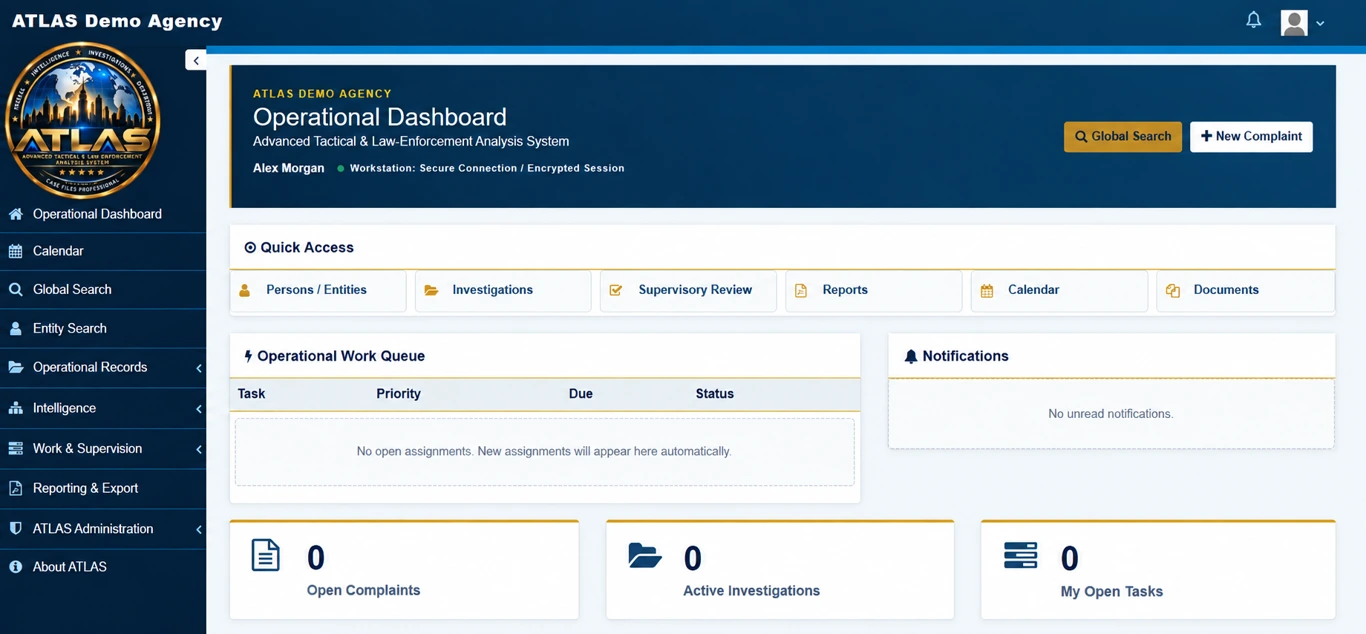Expand the Intelligence submenu chevron
The image size is (1366, 634).
[x=199, y=408]
